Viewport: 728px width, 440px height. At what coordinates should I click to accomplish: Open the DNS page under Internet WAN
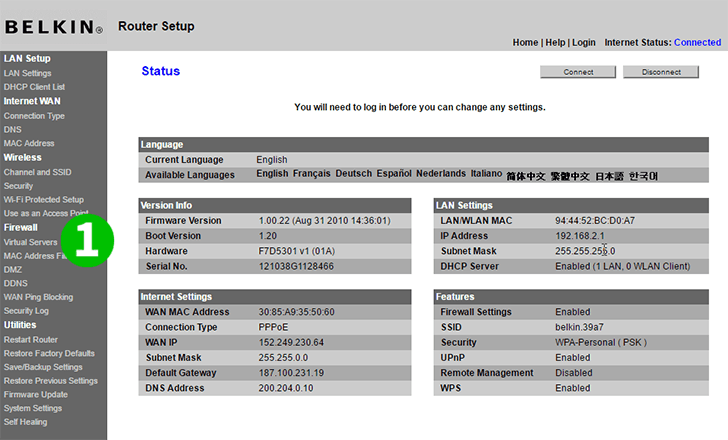13,129
